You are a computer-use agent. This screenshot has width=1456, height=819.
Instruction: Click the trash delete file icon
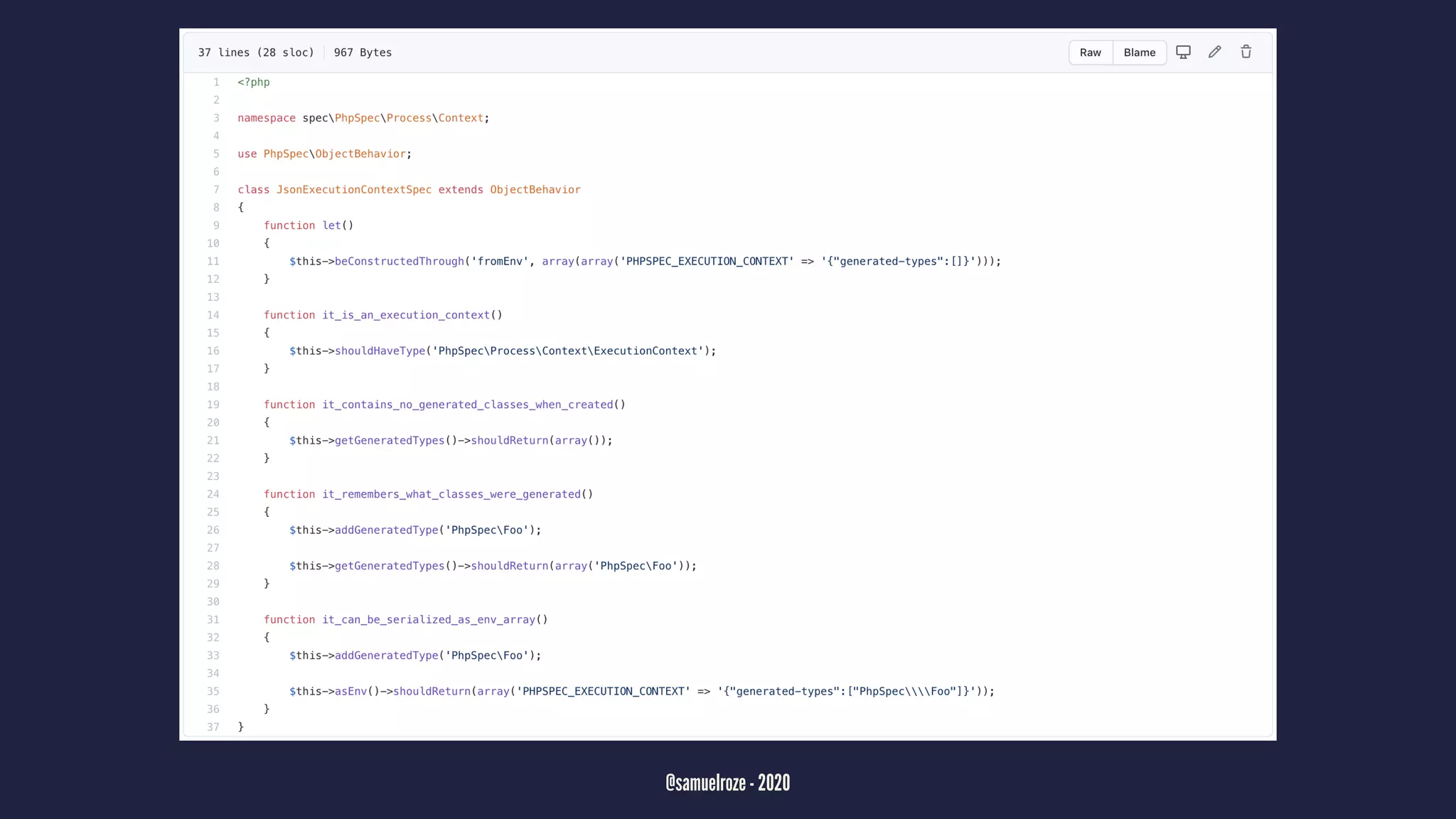pos(1246,52)
